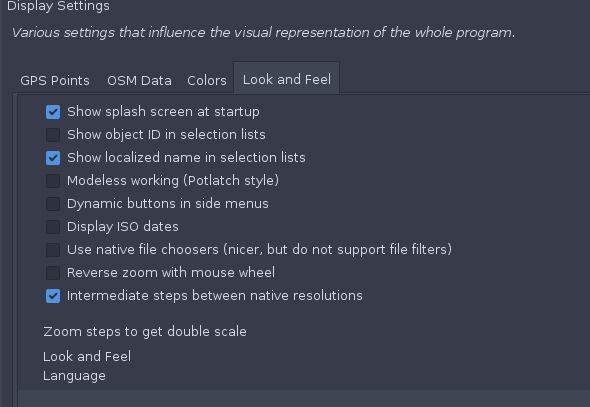Click the Zoom steps to get double scale label
The image size is (590, 407).
pos(145,332)
